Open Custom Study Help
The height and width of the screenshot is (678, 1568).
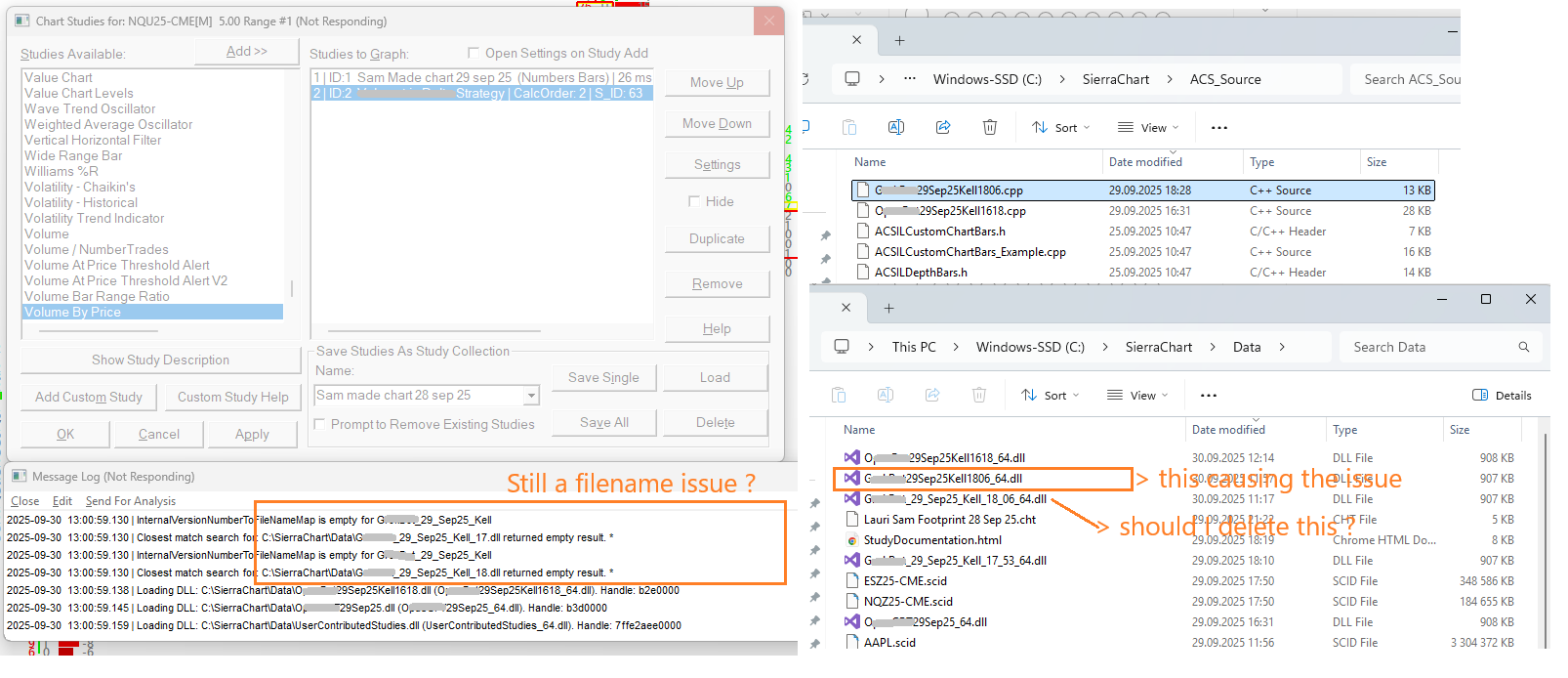(232, 397)
